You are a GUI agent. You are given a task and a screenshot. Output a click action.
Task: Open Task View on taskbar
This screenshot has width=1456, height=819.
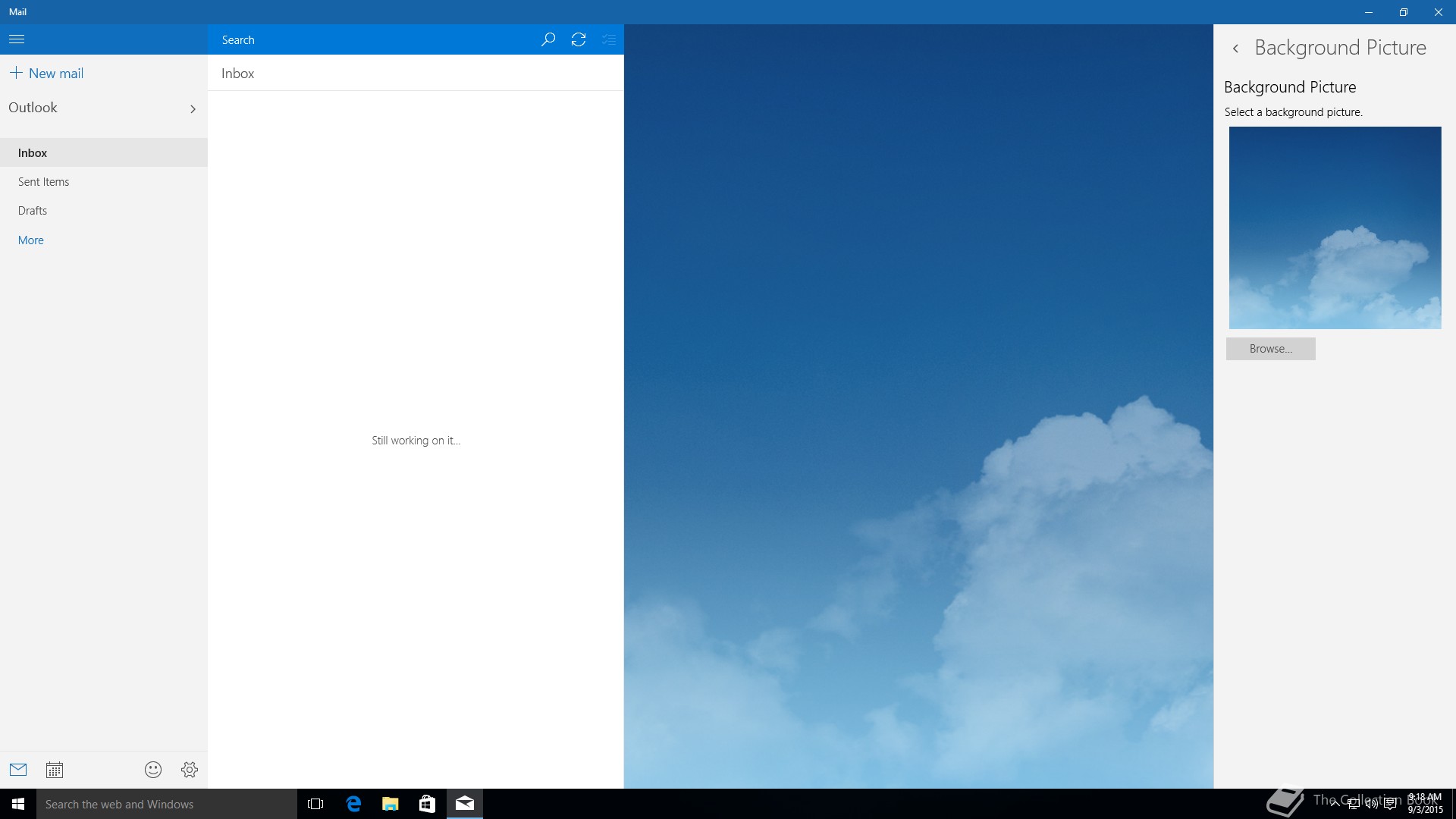point(315,804)
